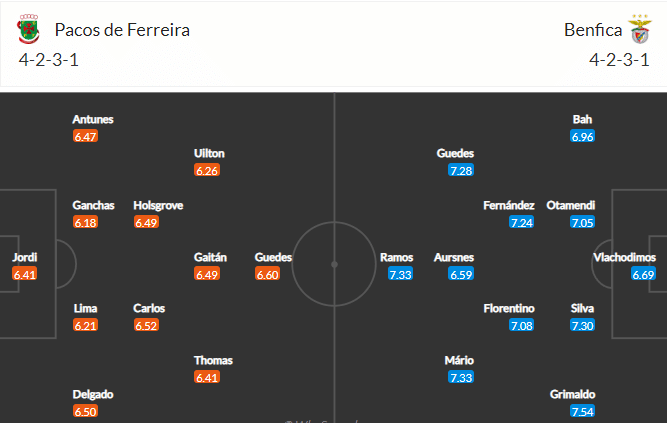Select Florentino's 7.08 rating badge
The width and height of the screenshot is (667, 423).
point(522,326)
